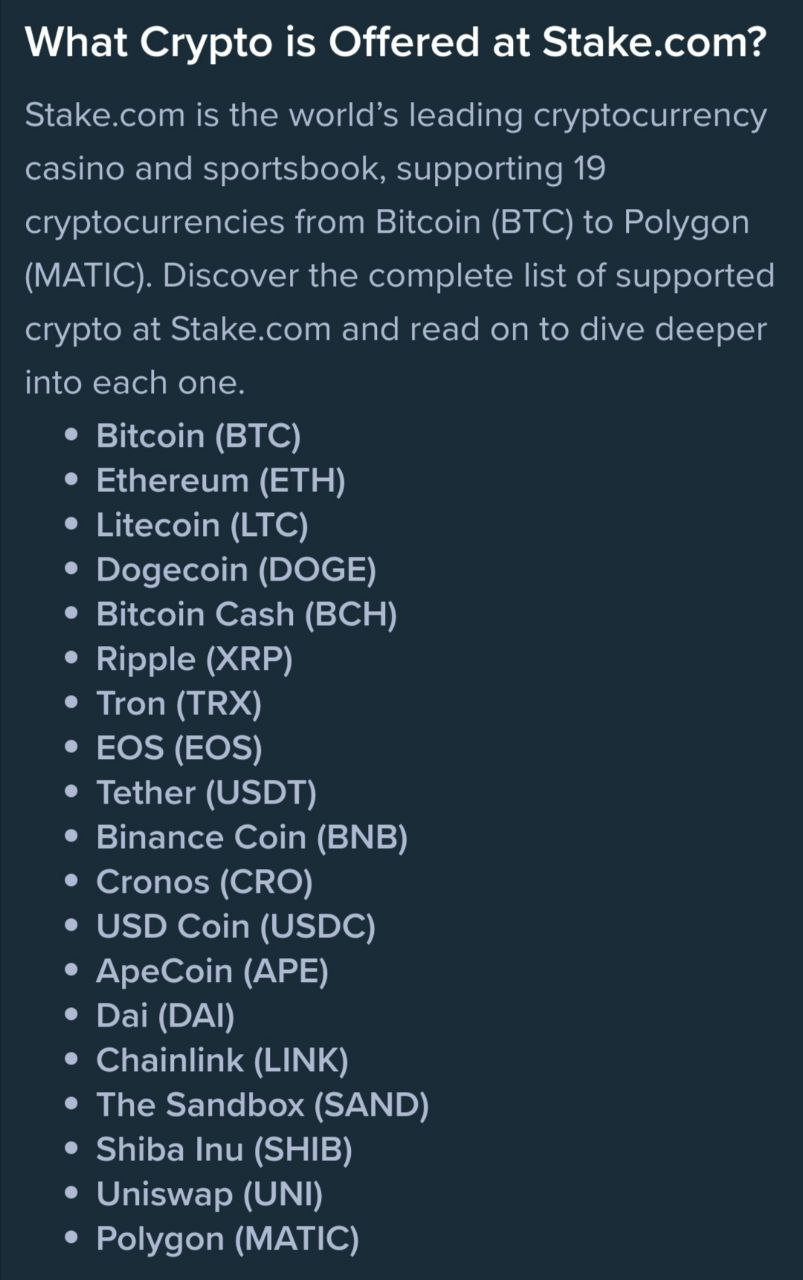Image resolution: width=803 pixels, height=1280 pixels.
Task: Select Cronos (CRO) from the list
Action: tap(204, 882)
